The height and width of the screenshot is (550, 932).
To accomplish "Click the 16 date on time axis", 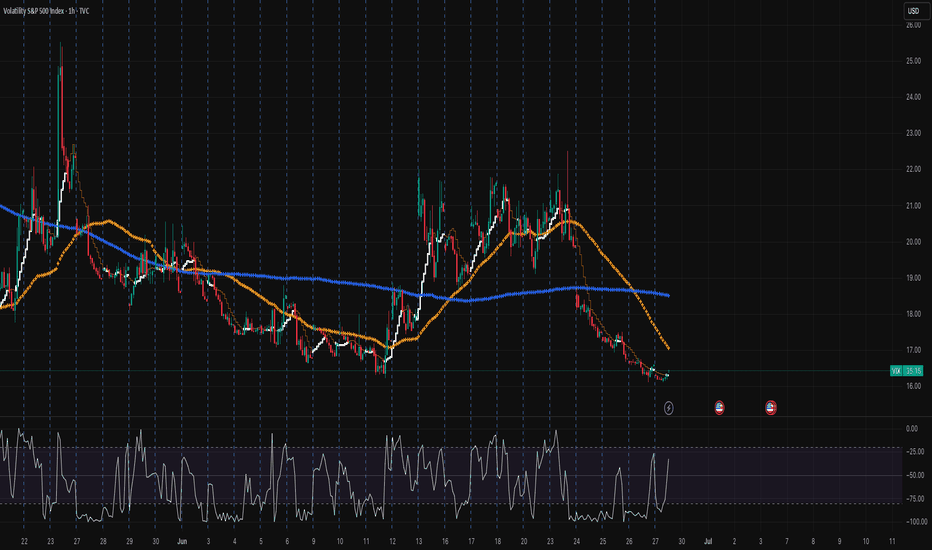I will point(445,541).
